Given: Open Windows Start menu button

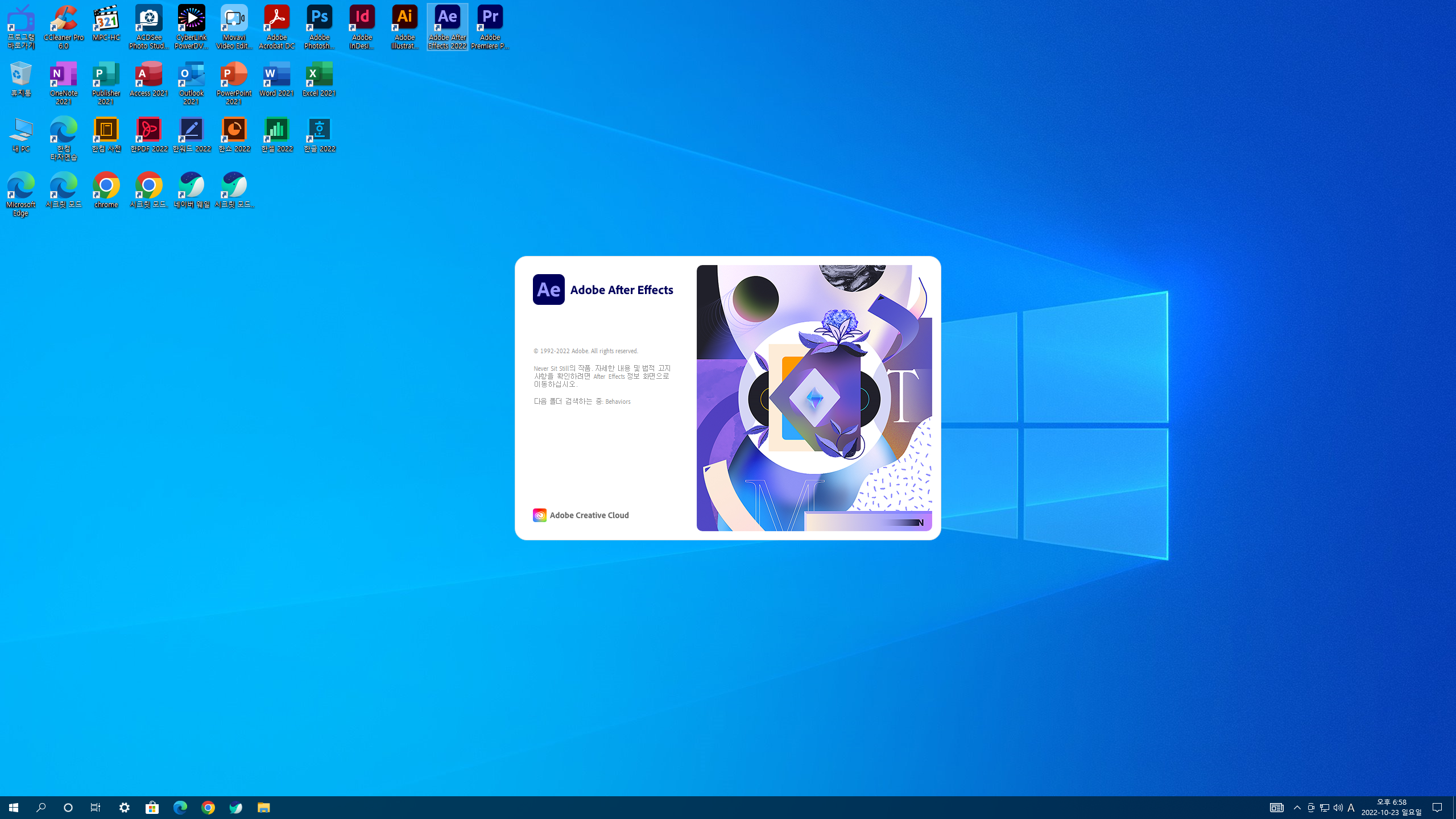Looking at the screenshot, I should click(14, 808).
